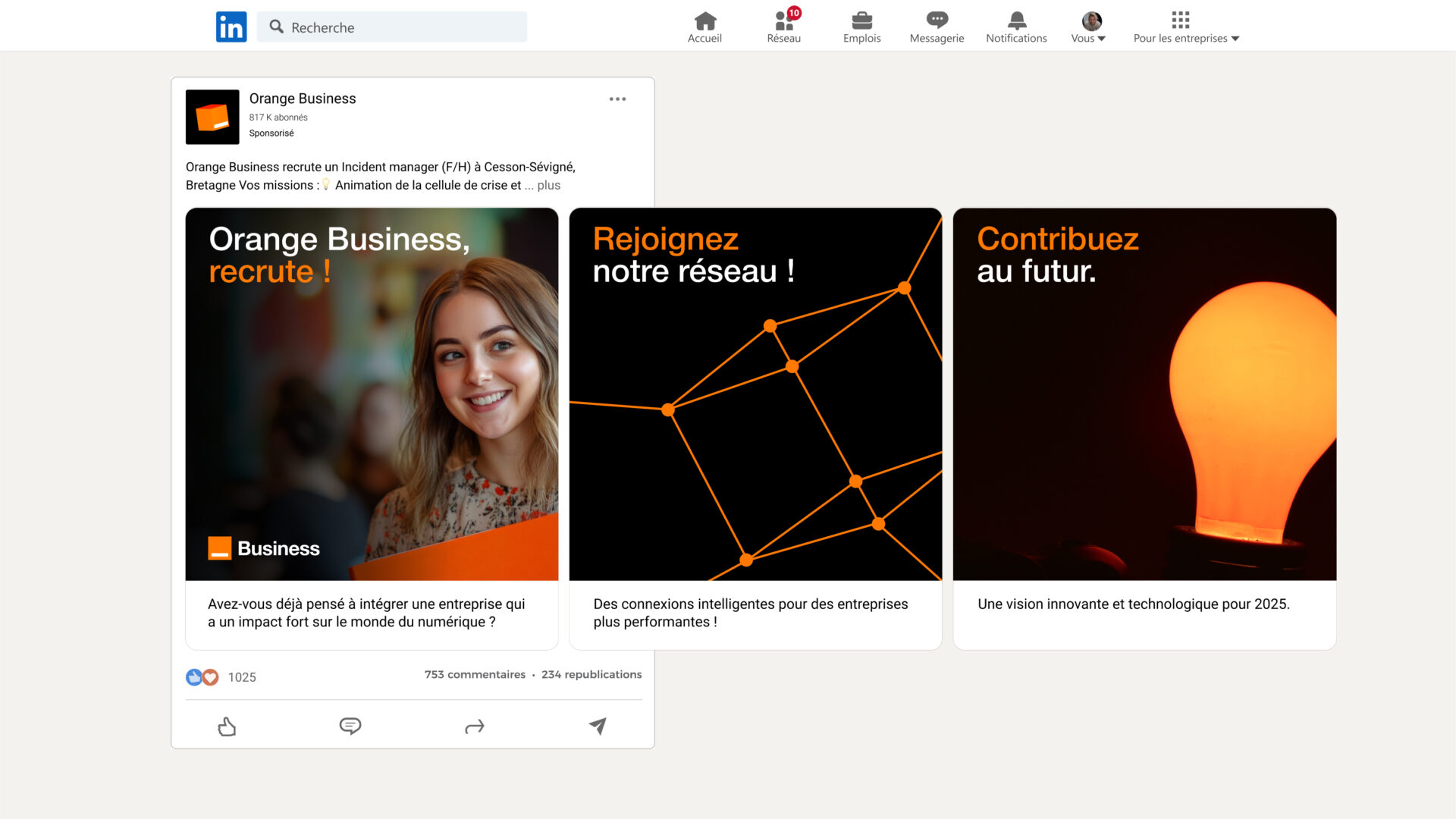Click the 817 K abonnés text
Viewport: 1456px width, 819px height.
[x=278, y=118]
